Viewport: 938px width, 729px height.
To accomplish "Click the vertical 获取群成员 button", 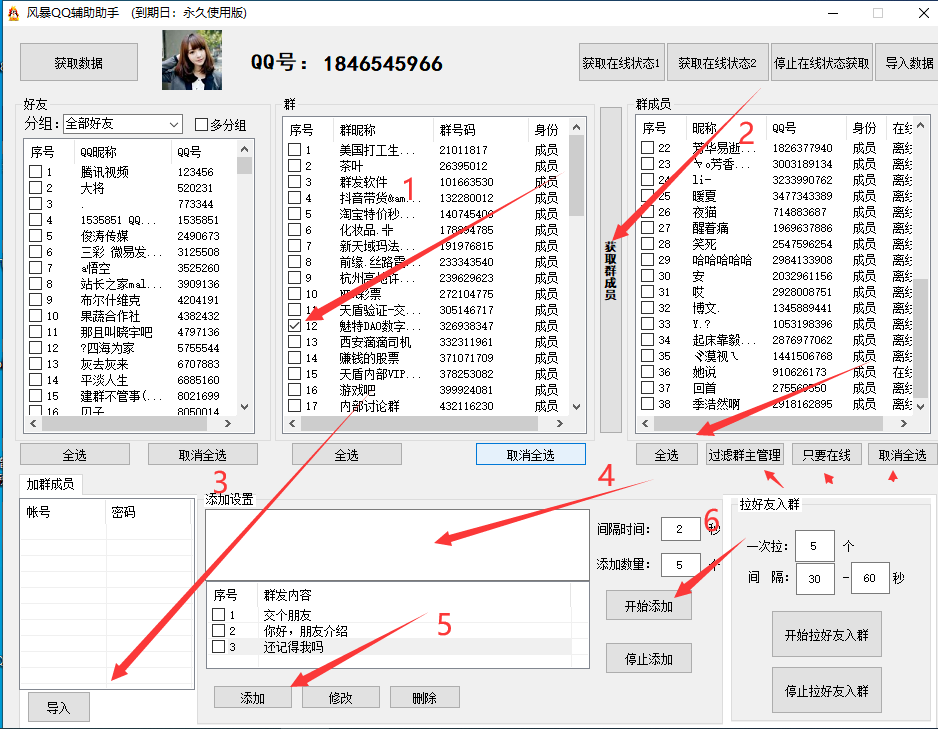I will (x=611, y=270).
